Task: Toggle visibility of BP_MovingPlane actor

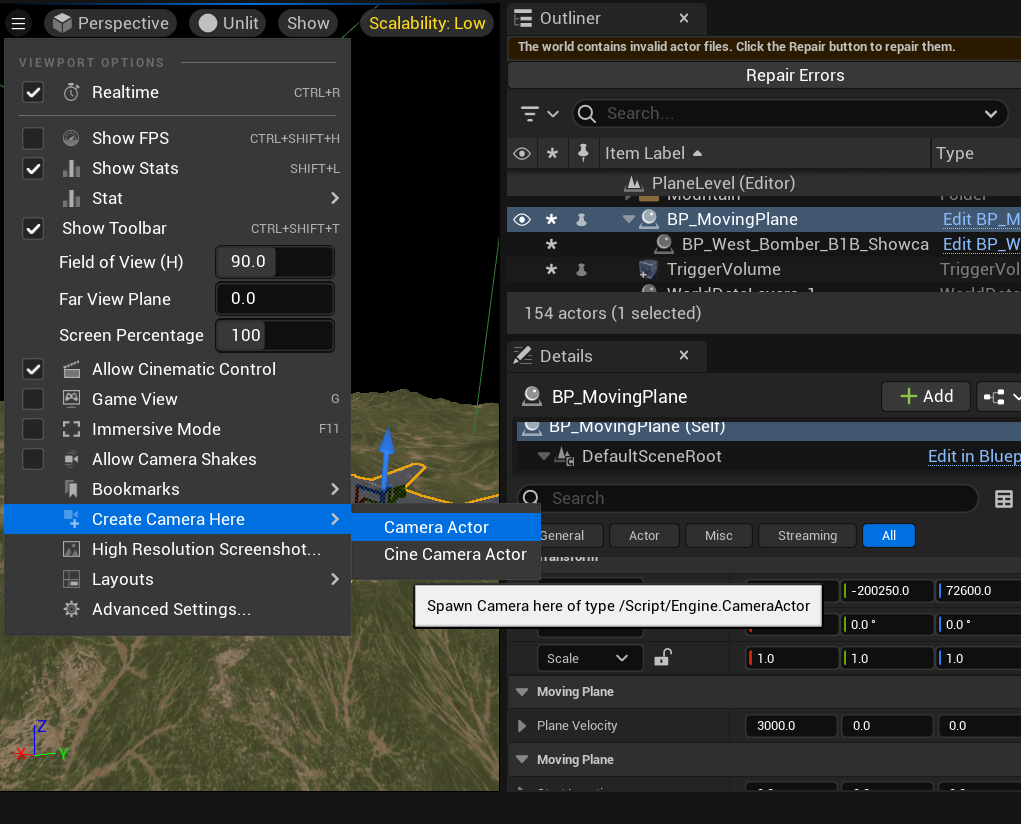Action: pos(522,220)
